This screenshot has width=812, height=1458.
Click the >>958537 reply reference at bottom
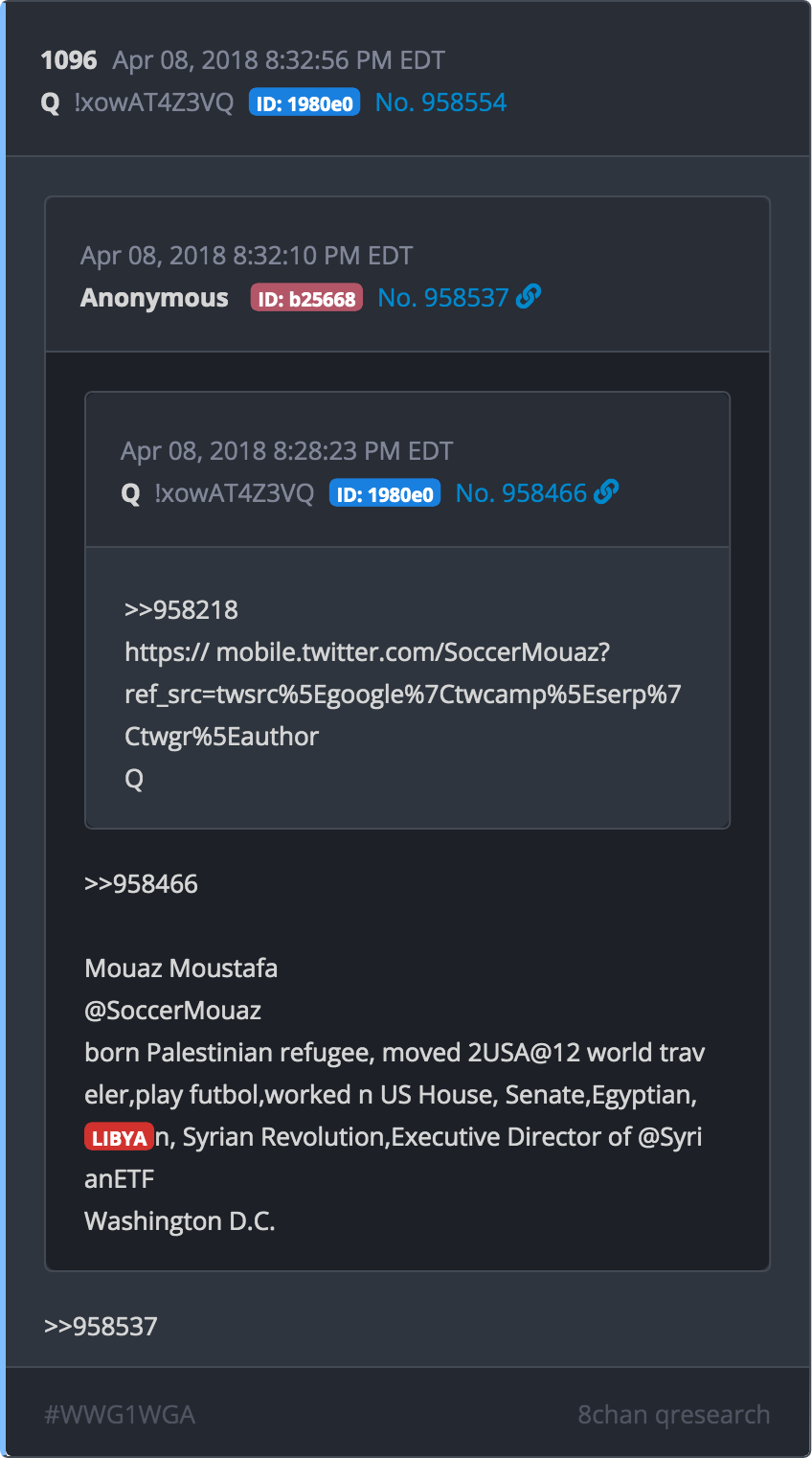(x=101, y=1327)
